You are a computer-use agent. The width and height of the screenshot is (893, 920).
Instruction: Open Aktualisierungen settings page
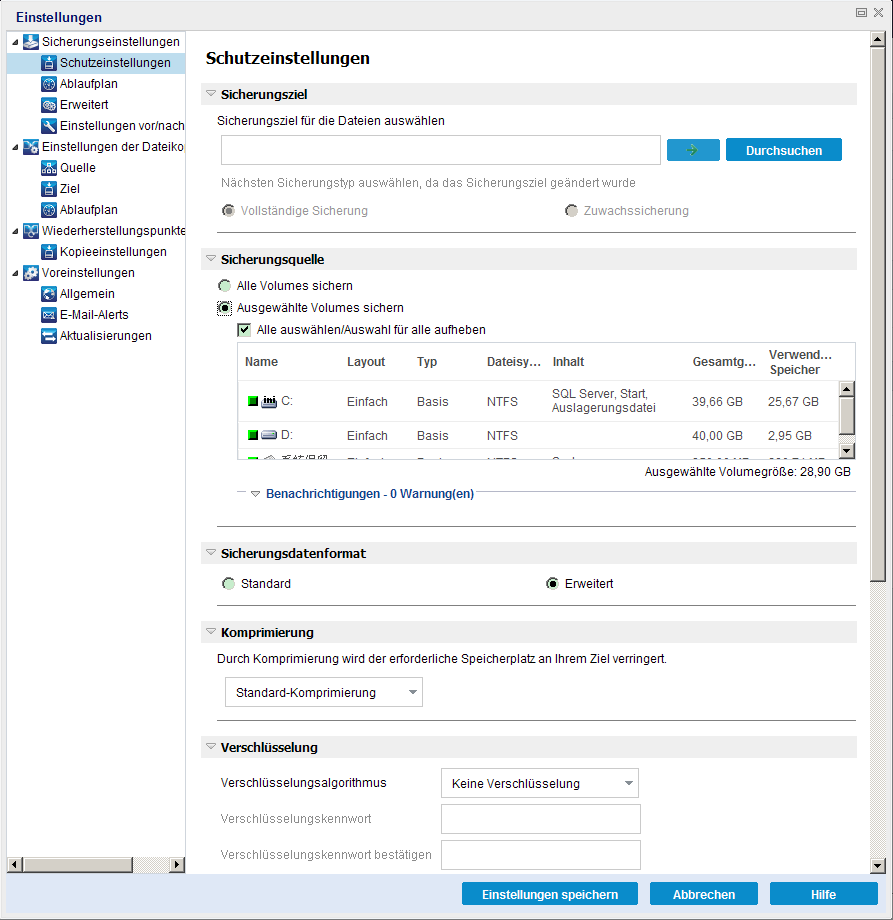click(x=106, y=336)
